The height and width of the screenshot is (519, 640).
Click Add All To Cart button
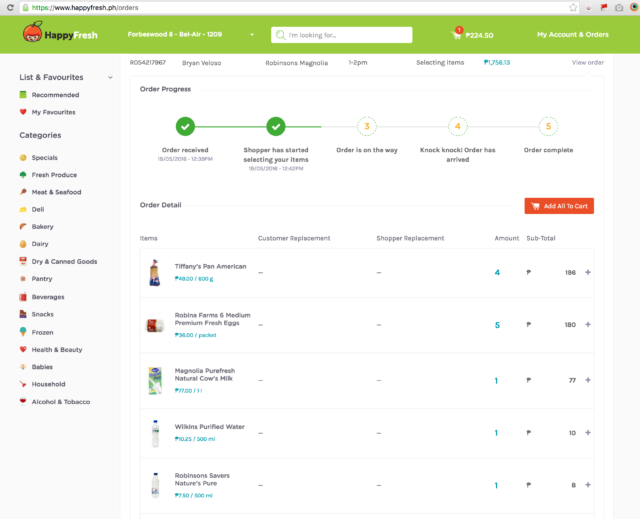click(559, 206)
